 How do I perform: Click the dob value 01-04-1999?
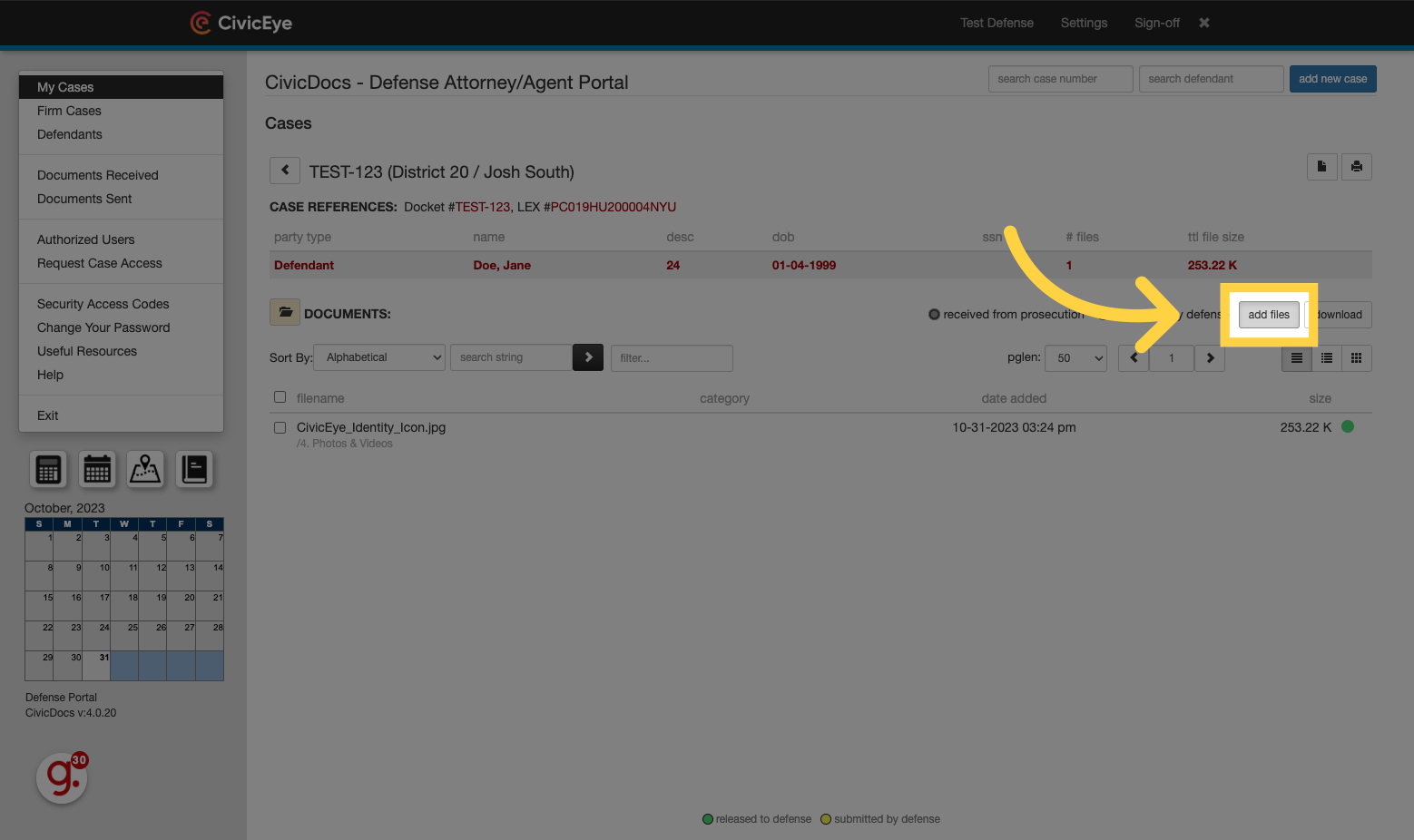[804, 265]
